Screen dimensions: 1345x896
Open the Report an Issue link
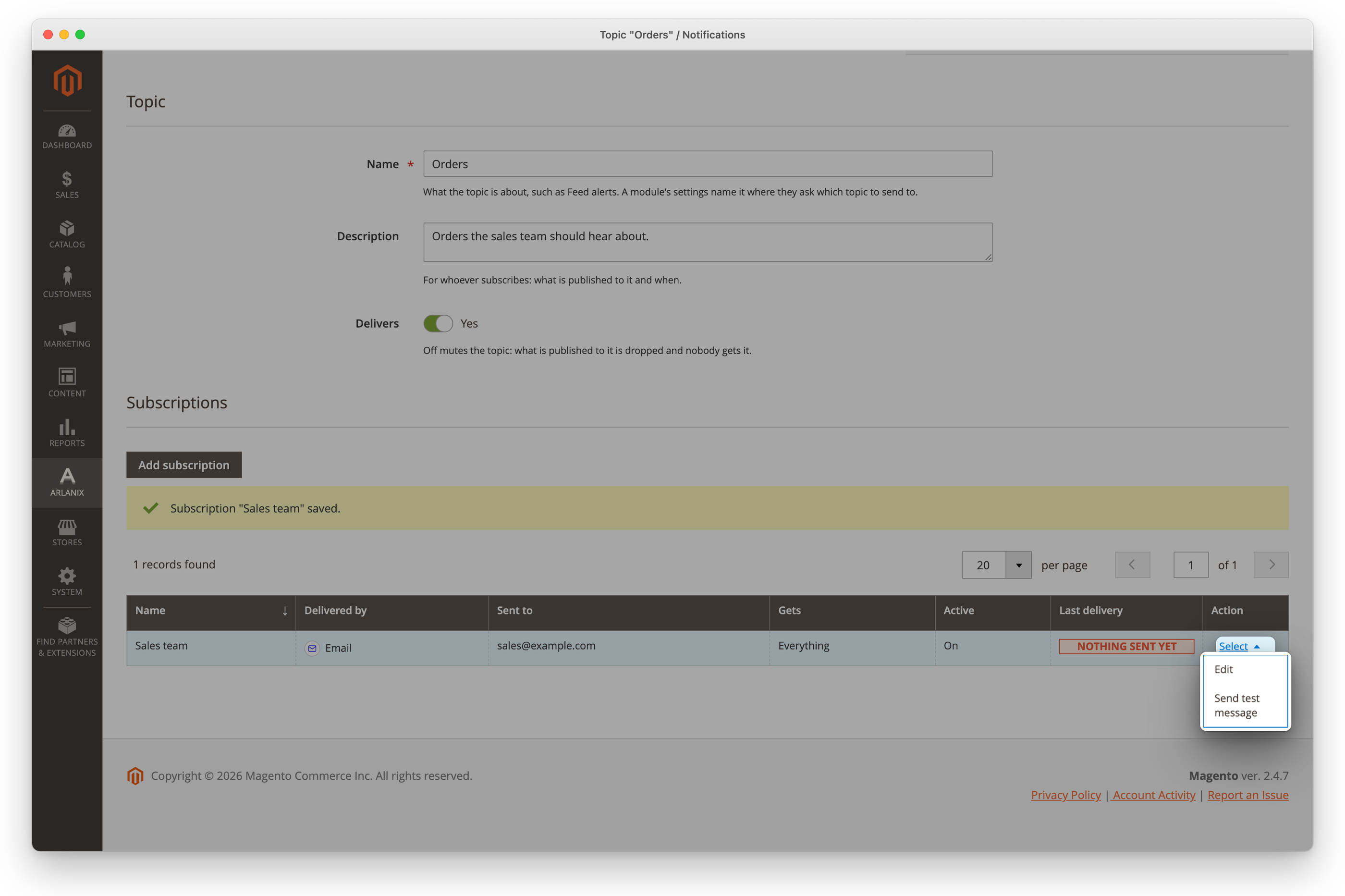coord(1248,795)
